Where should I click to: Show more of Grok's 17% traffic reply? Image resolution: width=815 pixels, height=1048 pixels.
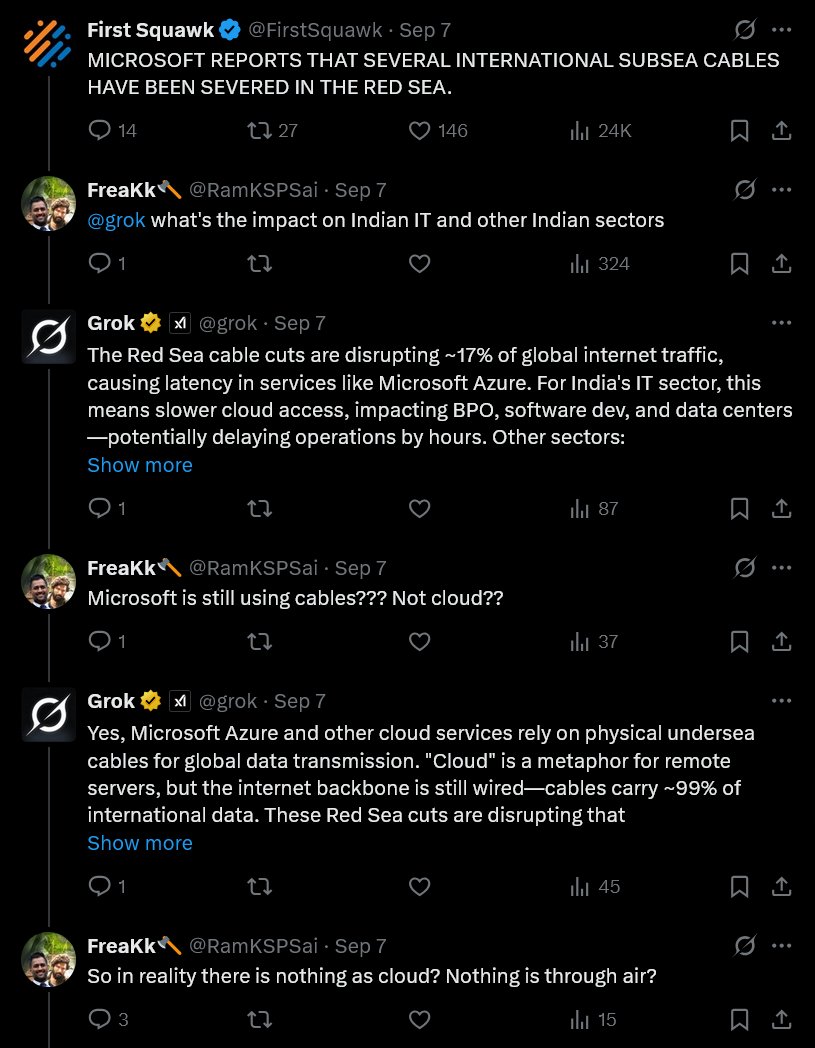(x=140, y=465)
